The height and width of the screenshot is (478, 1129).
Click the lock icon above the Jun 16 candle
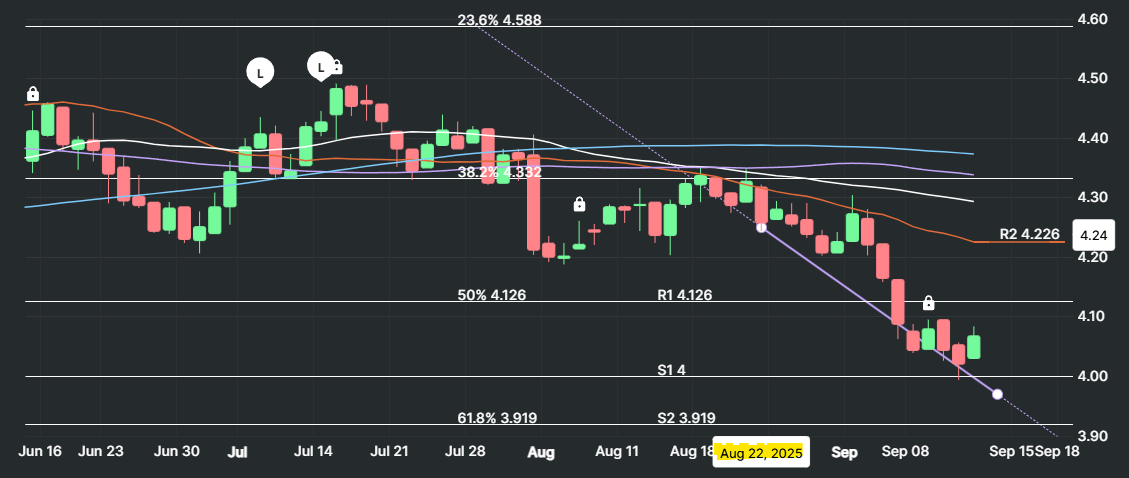(32, 94)
